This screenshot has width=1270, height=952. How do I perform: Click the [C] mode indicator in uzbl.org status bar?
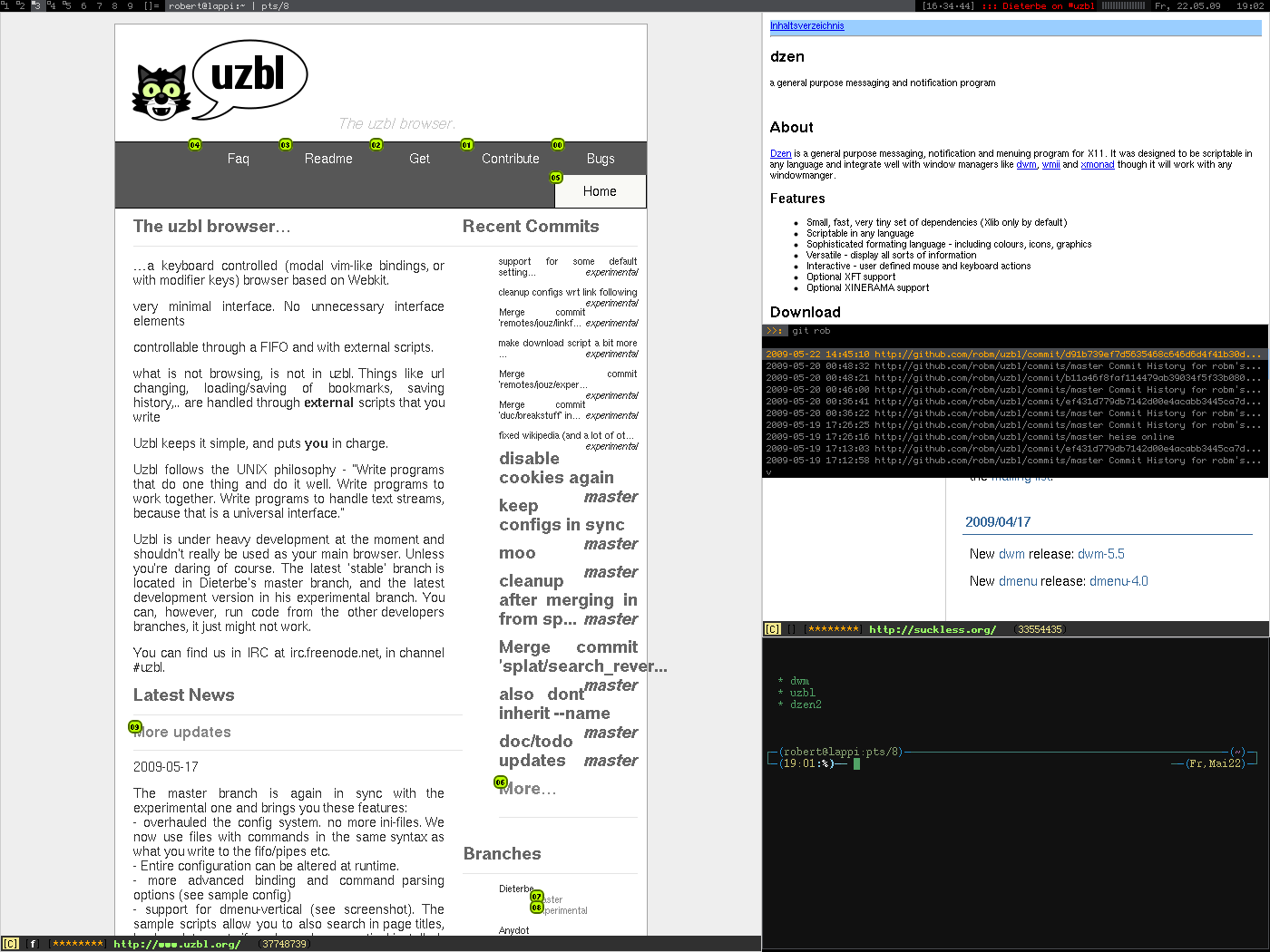coord(10,944)
